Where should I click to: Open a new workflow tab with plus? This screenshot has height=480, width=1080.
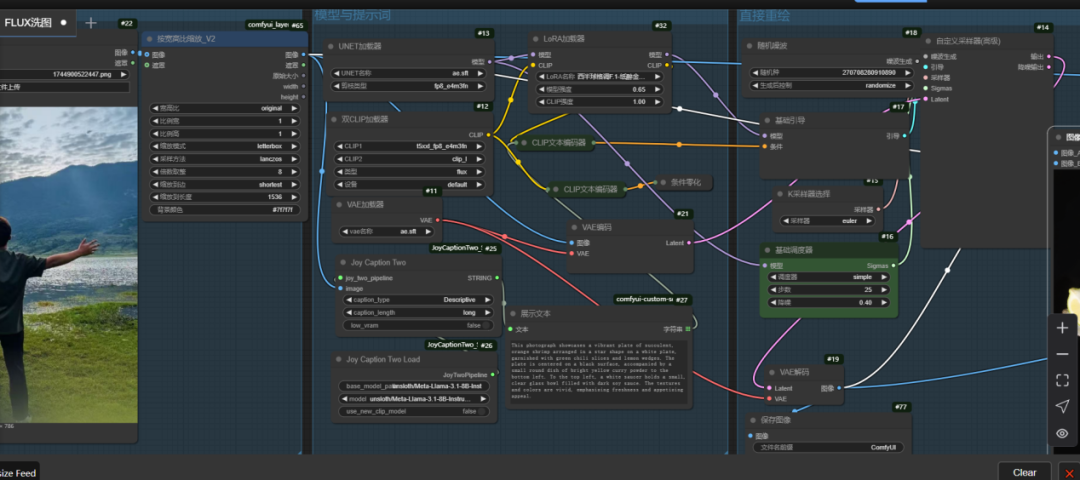[x=90, y=23]
